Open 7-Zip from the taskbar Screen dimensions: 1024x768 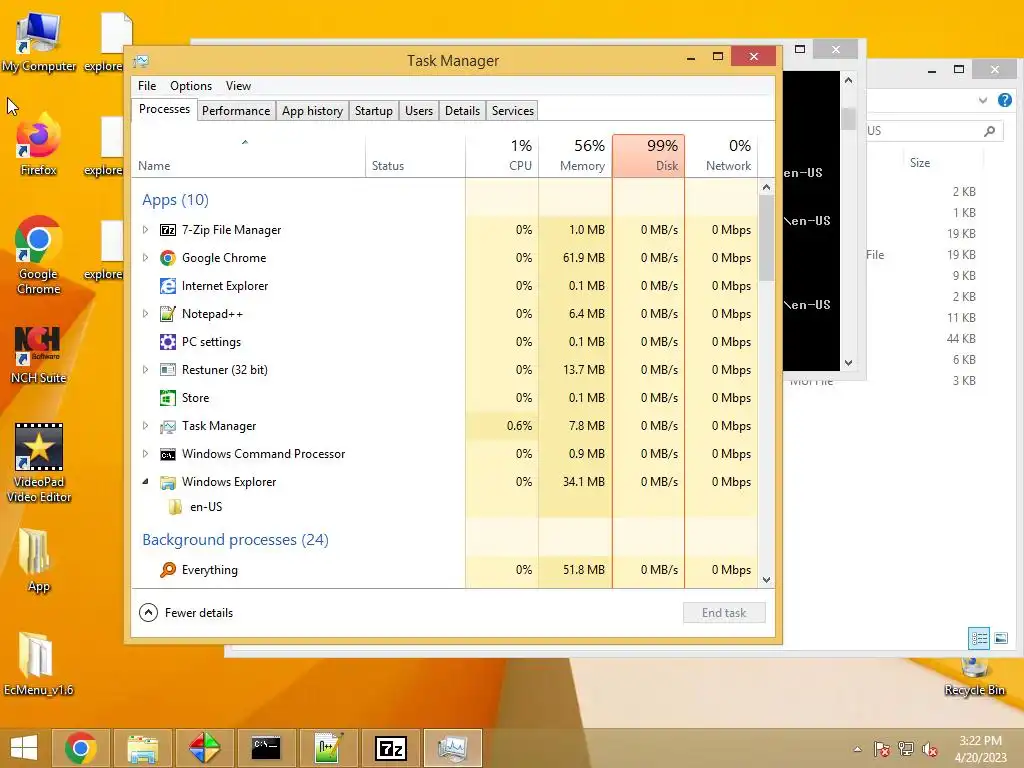click(x=391, y=748)
